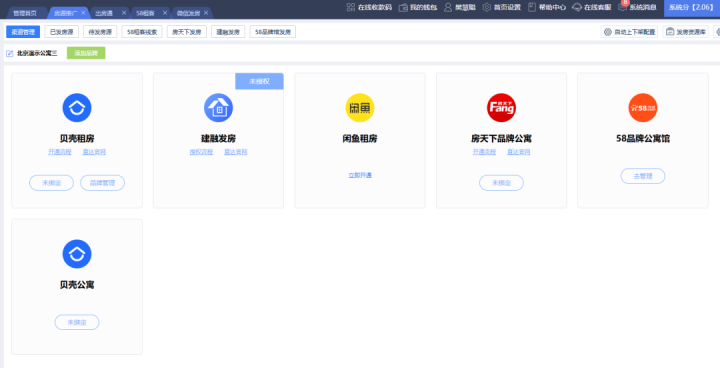Click the 帮助中心 book icon
This screenshot has height=368, width=720.
tap(532, 7)
